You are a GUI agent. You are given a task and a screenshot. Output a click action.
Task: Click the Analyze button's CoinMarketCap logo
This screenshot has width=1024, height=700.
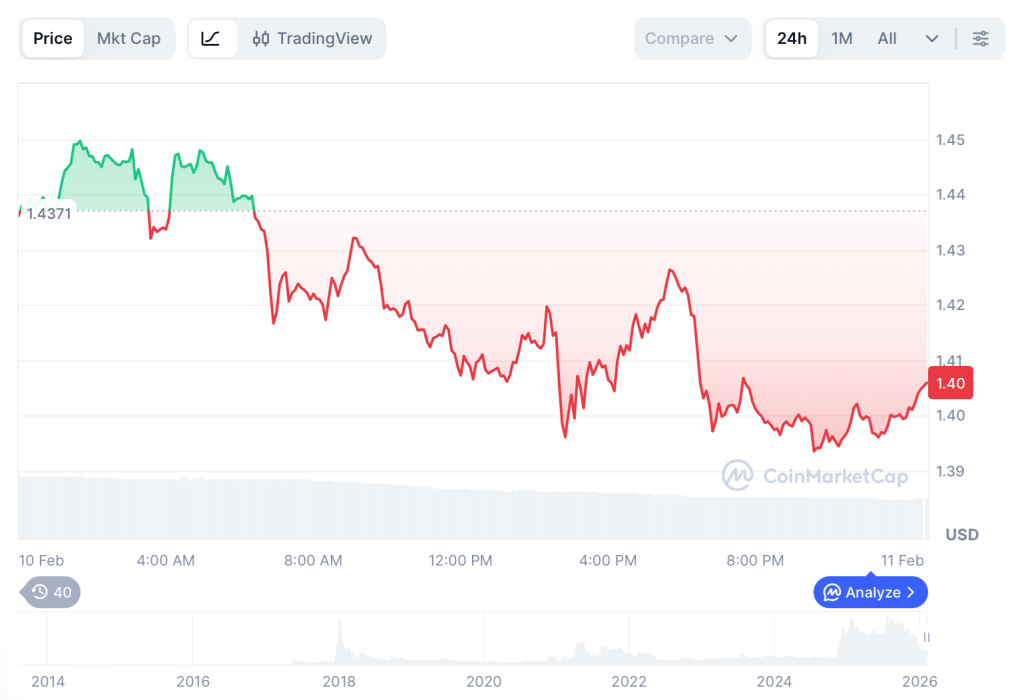[x=834, y=592]
